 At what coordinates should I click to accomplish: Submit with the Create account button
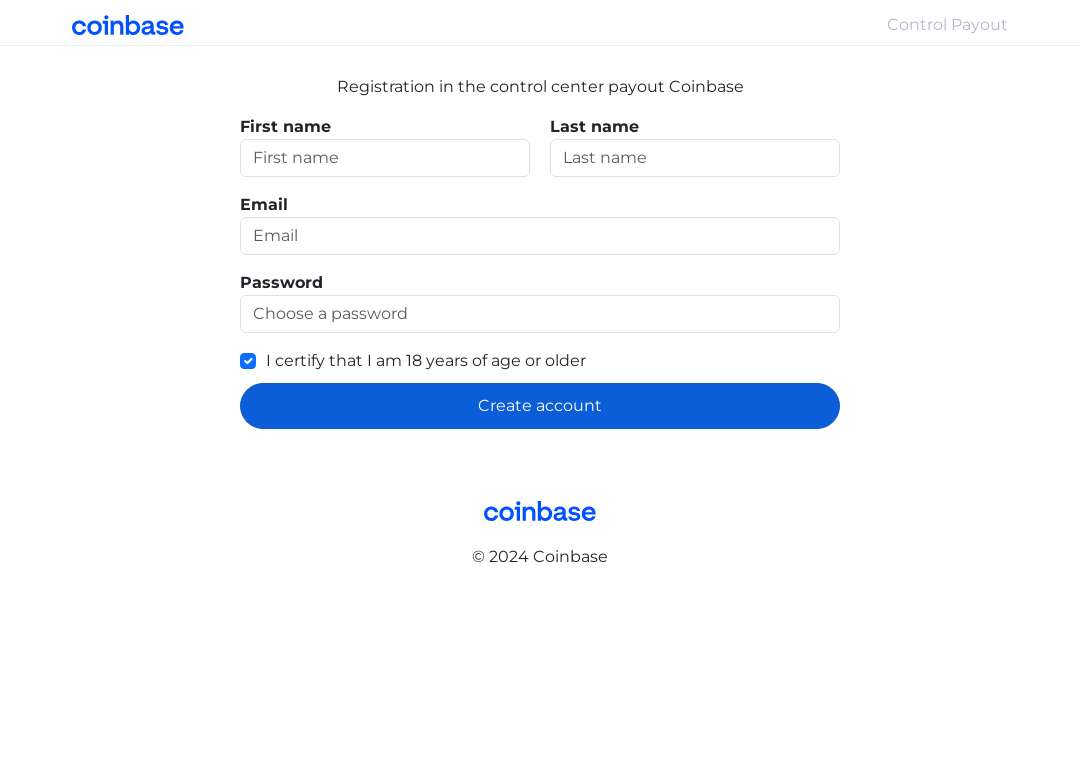[x=539, y=406]
